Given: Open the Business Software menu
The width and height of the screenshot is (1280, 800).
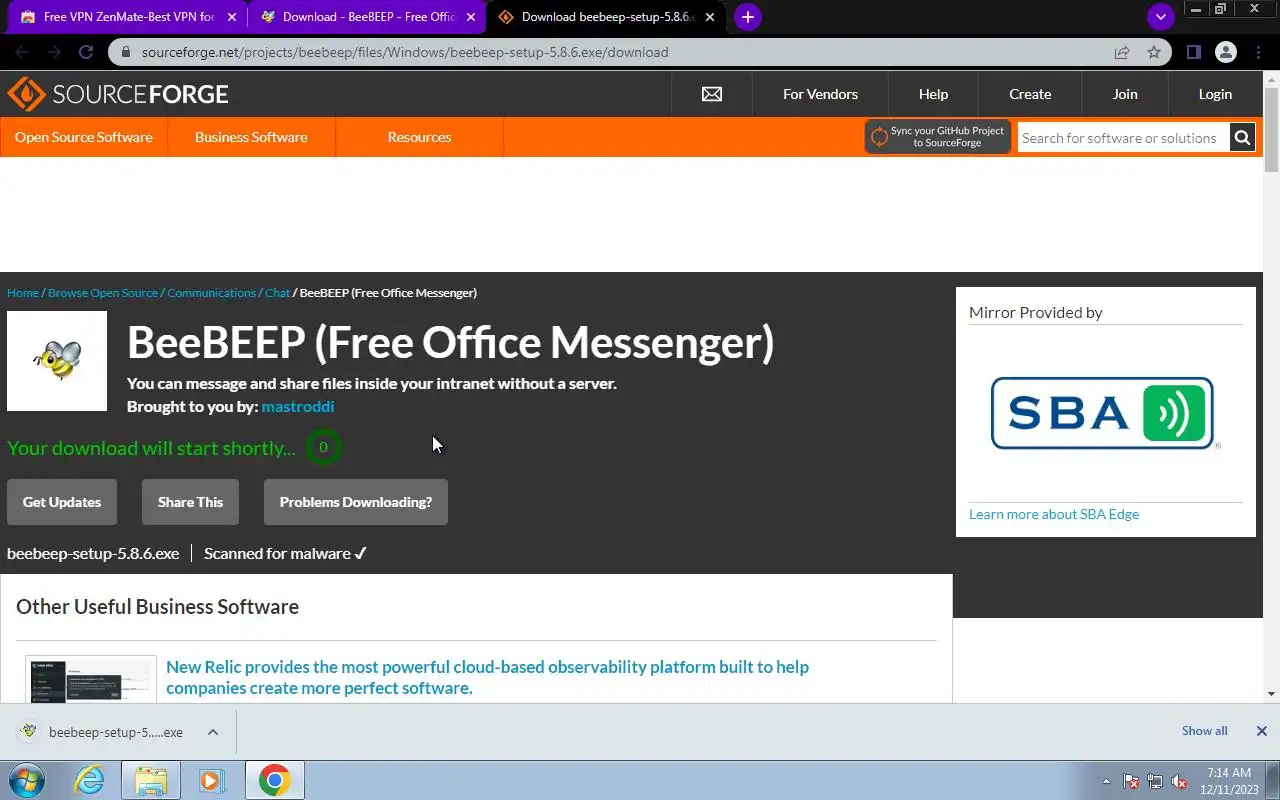Looking at the screenshot, I should click(x=251, y=137).
